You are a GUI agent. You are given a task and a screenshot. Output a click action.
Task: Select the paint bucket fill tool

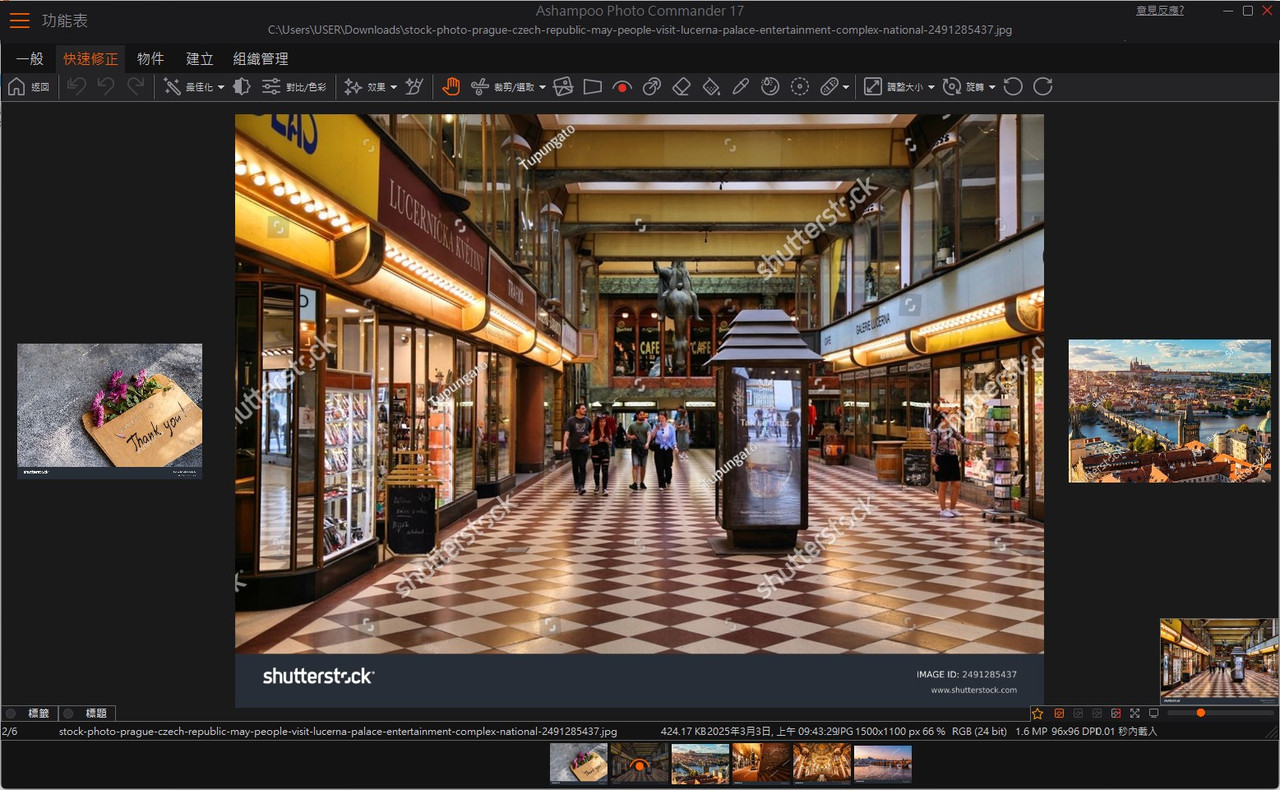(x=711, y=87)
